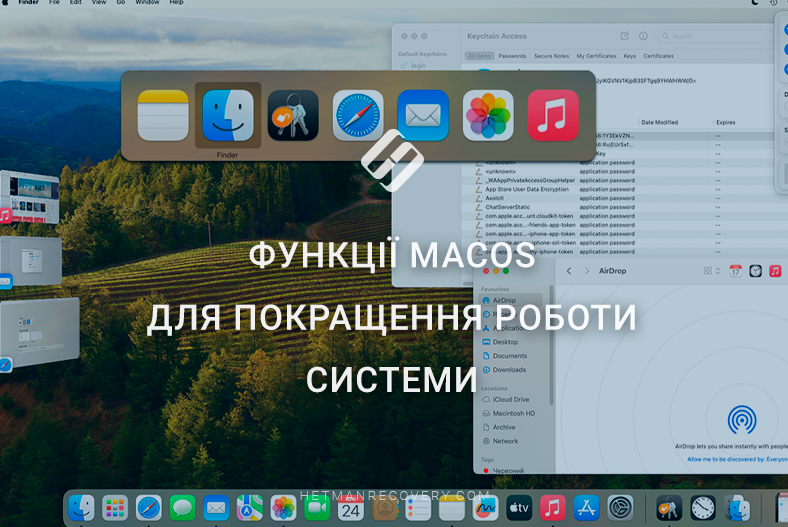Screen dimensions: 788x527
Task: Open Launchpad from the Dock
Action: pyautogui.click(x=115, y=508)
